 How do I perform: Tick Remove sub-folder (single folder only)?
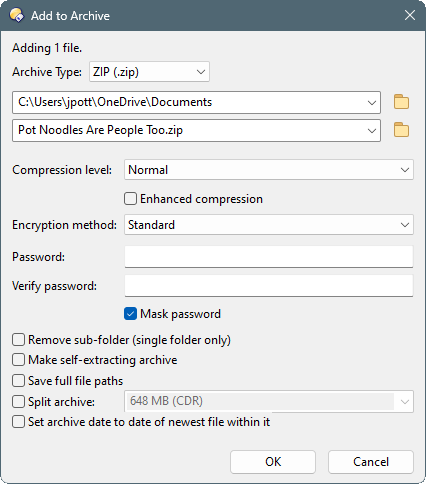(18, 340)
